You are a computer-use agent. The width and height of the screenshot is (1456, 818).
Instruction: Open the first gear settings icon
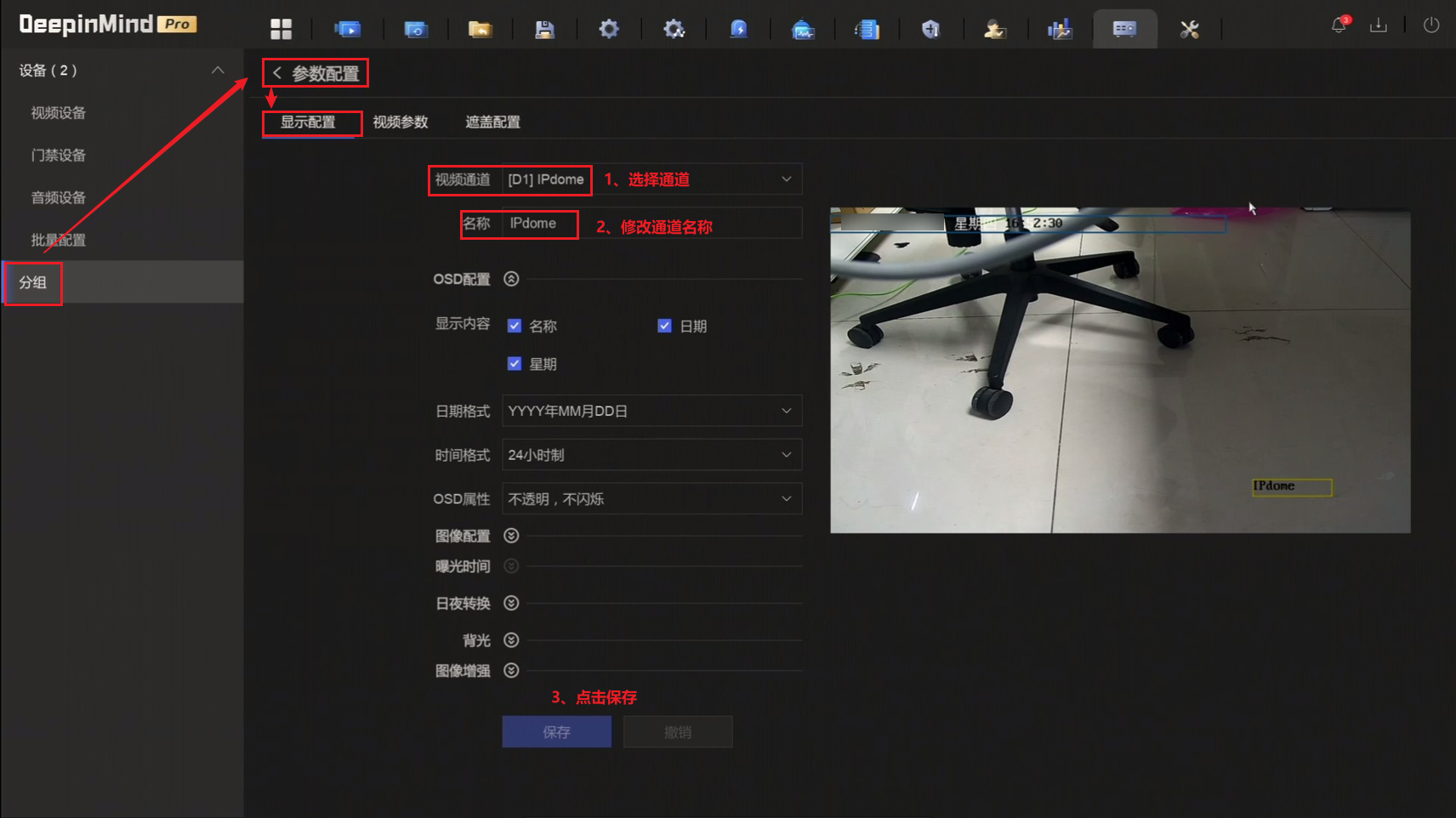pyautogui.click(x=609, y=29)
